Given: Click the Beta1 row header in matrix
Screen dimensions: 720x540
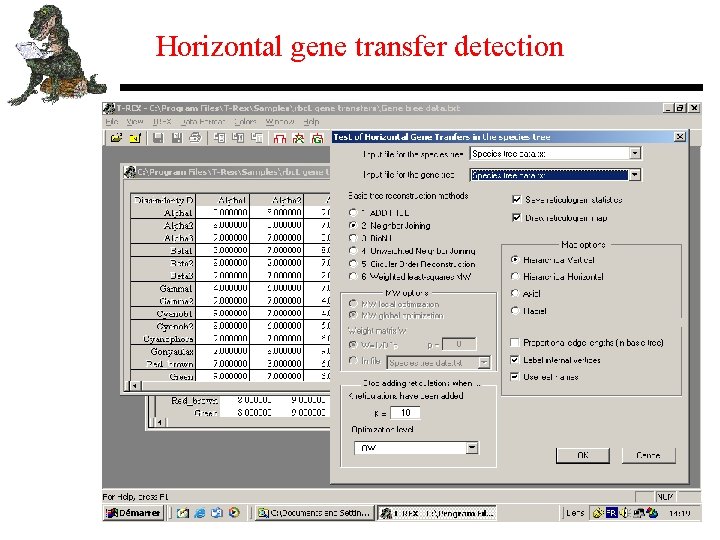Looking at the screenshot, I should [x=163, y=251].
